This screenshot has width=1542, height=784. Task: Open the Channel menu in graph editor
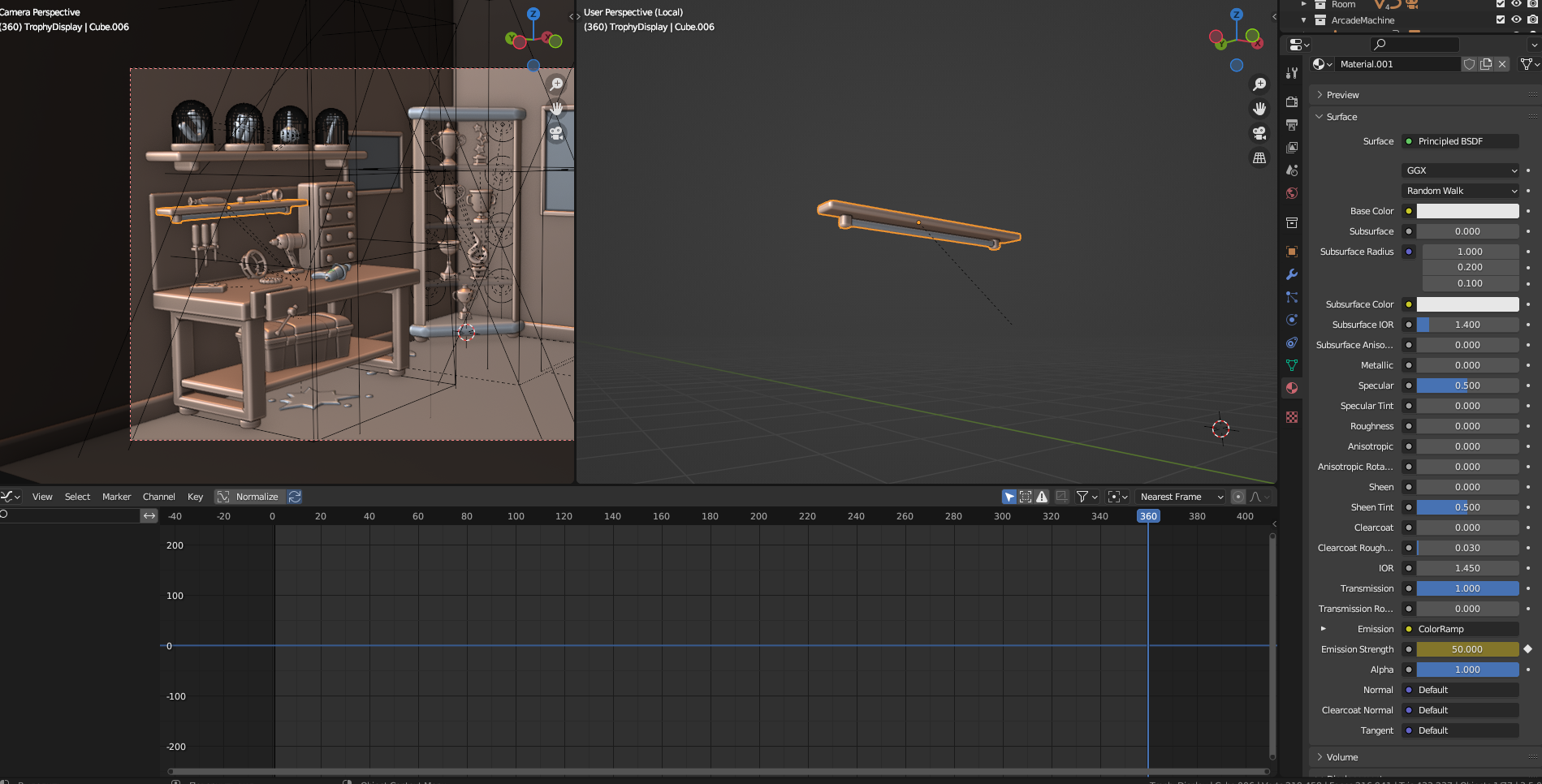coord(158,497)
